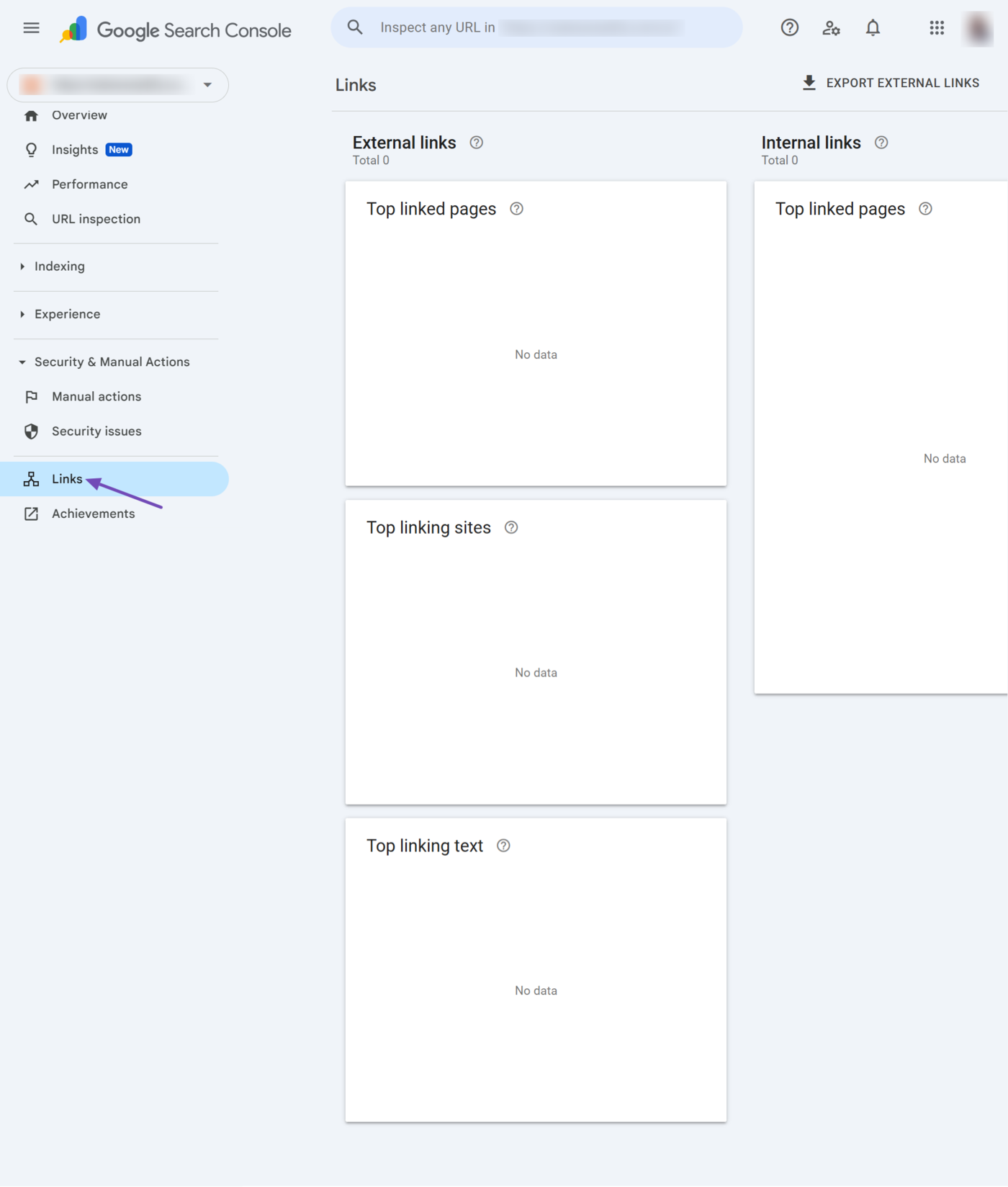This screenshot has height=1187, width=1008.
Task: Click the Internal links help icon
Action: pyautogui.click(x=881, y=143)
